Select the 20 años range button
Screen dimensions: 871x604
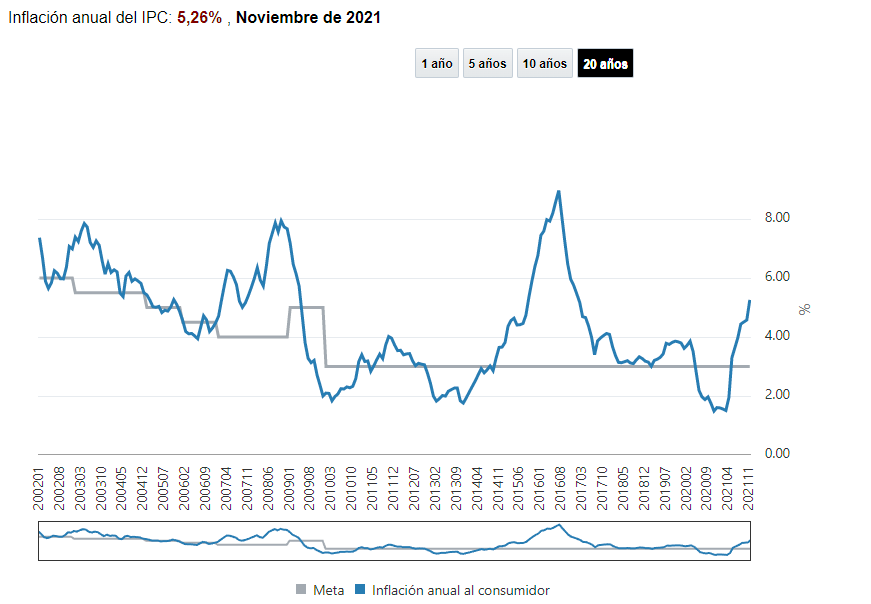click(x=605, y=63)
